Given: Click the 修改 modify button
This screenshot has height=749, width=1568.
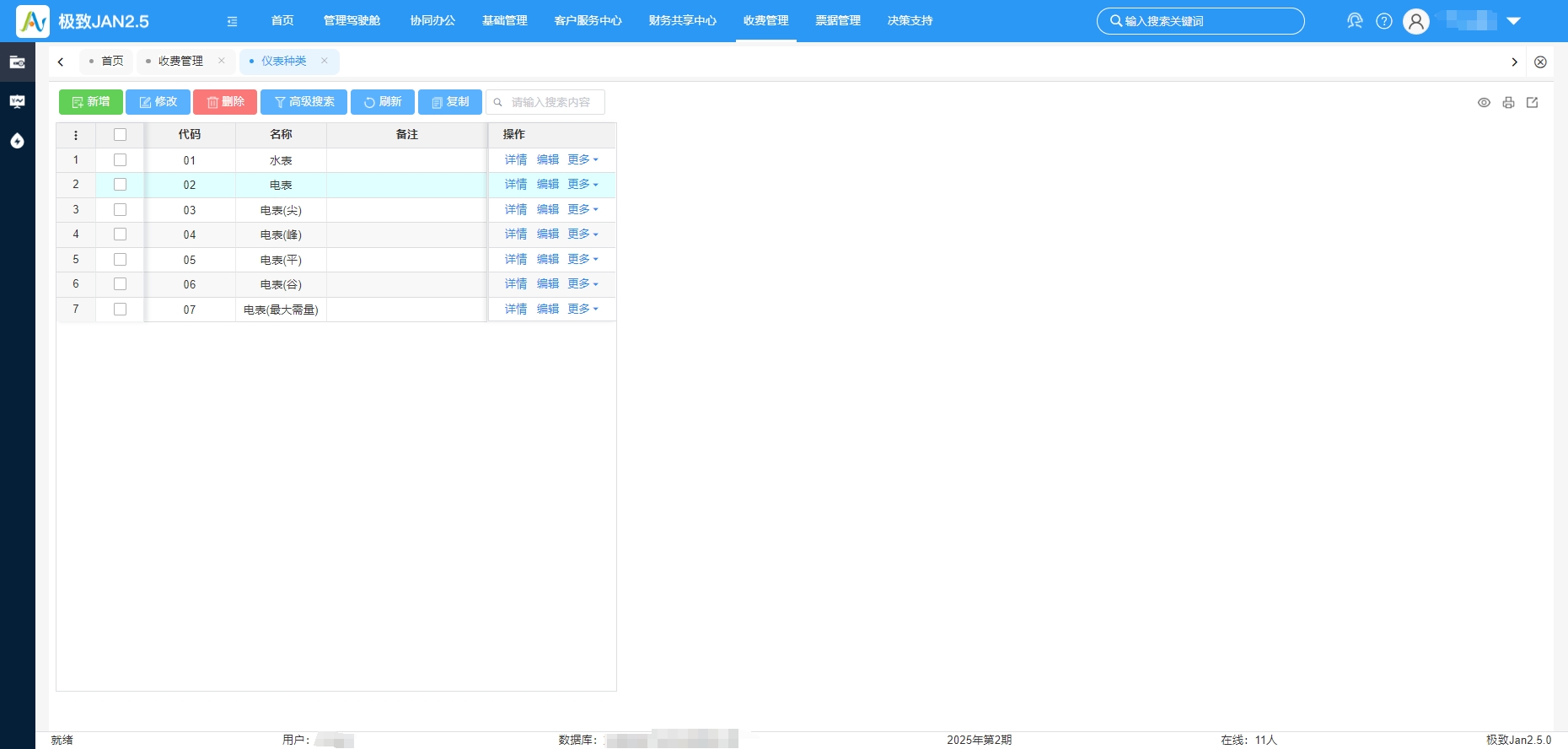Looking at the screenshot, I should click(158, 102).
